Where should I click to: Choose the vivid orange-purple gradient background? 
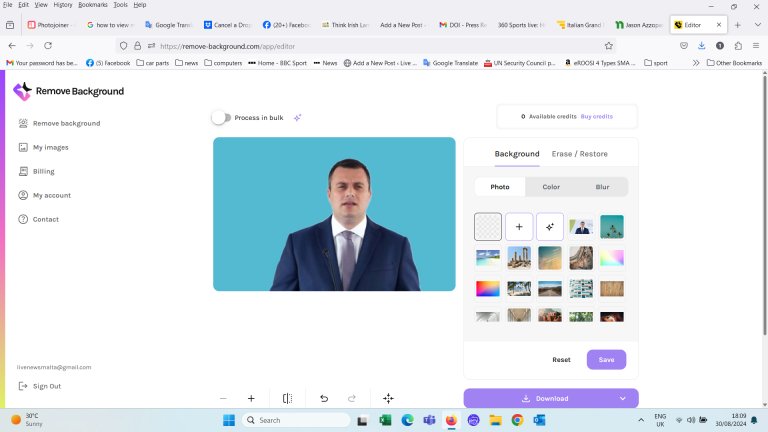pyautogui.click(x=488, y=288)
